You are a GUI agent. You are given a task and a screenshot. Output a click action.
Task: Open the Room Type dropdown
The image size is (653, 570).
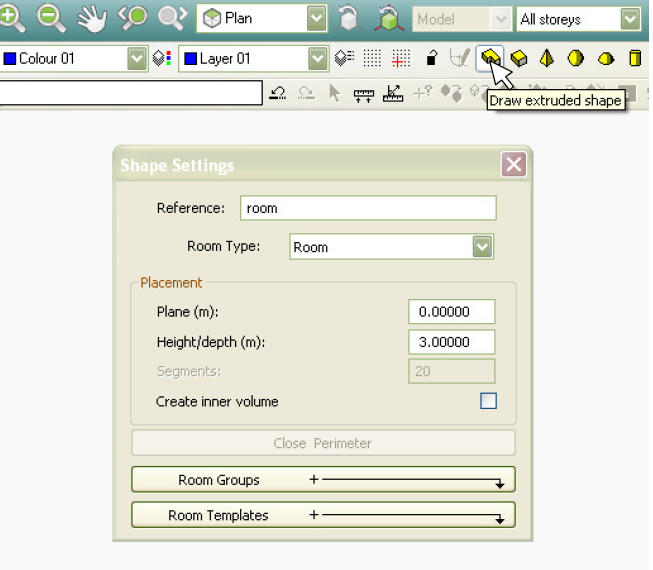pyautogui.click(x=482, y=247)
